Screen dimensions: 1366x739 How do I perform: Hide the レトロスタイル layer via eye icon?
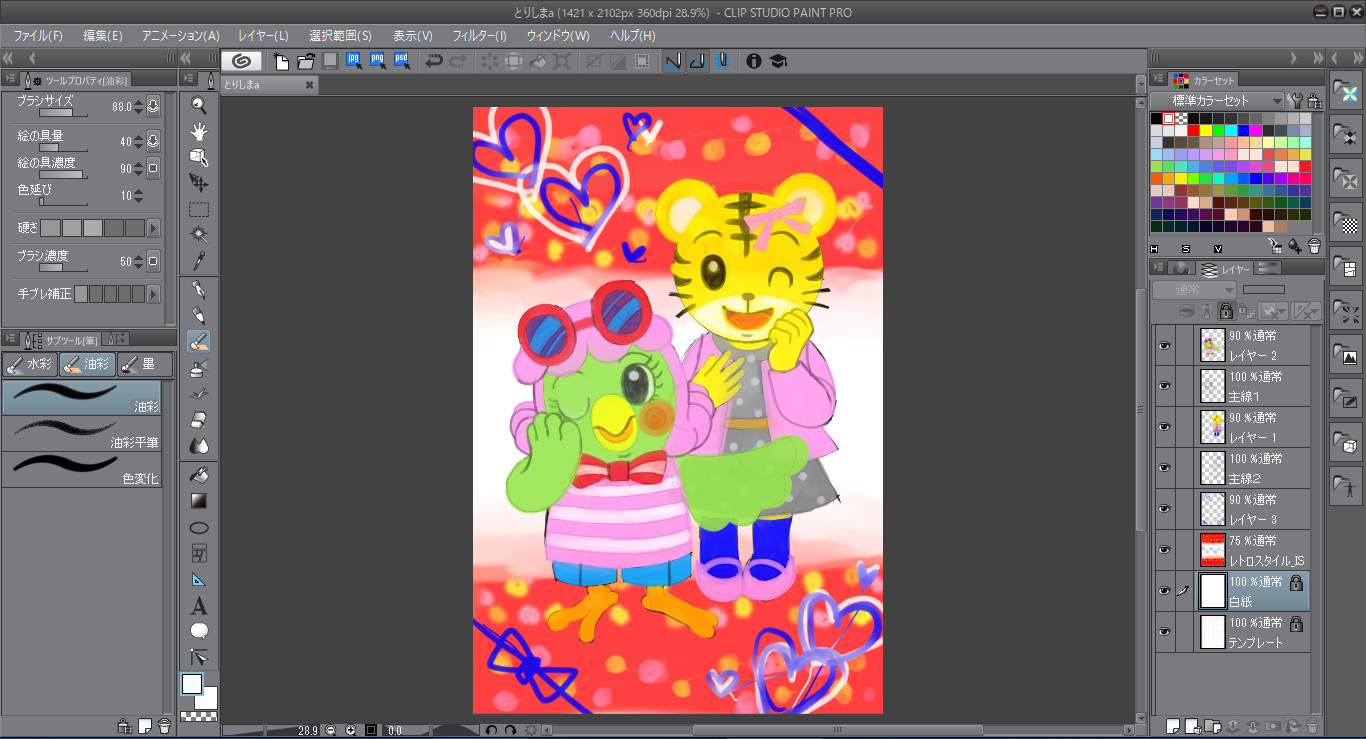click(1164, 550)
